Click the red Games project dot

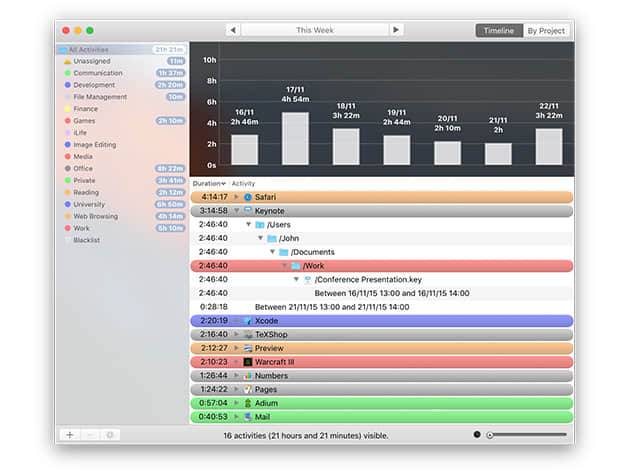[x=68, y=121]
